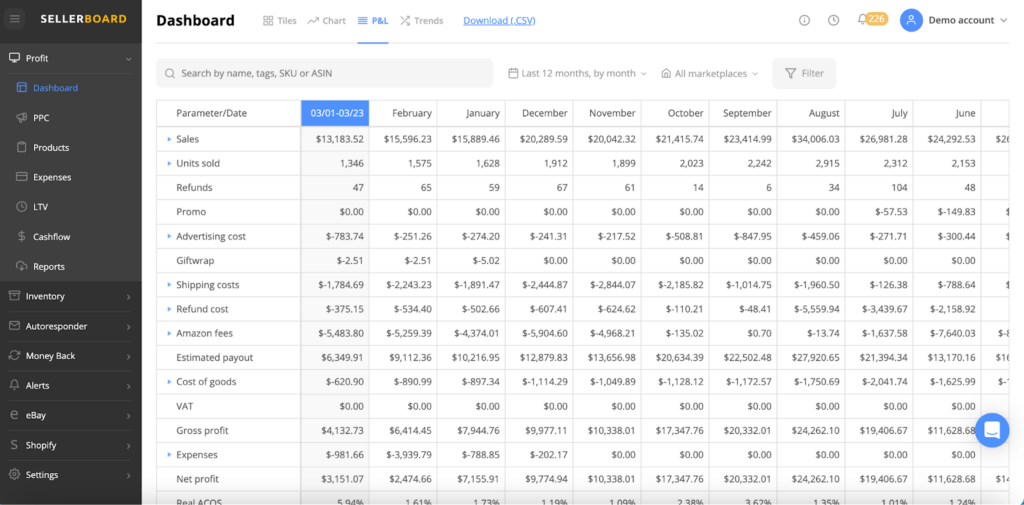
Task: Click the PPC megaphone icon
Action: pos(22,118)
